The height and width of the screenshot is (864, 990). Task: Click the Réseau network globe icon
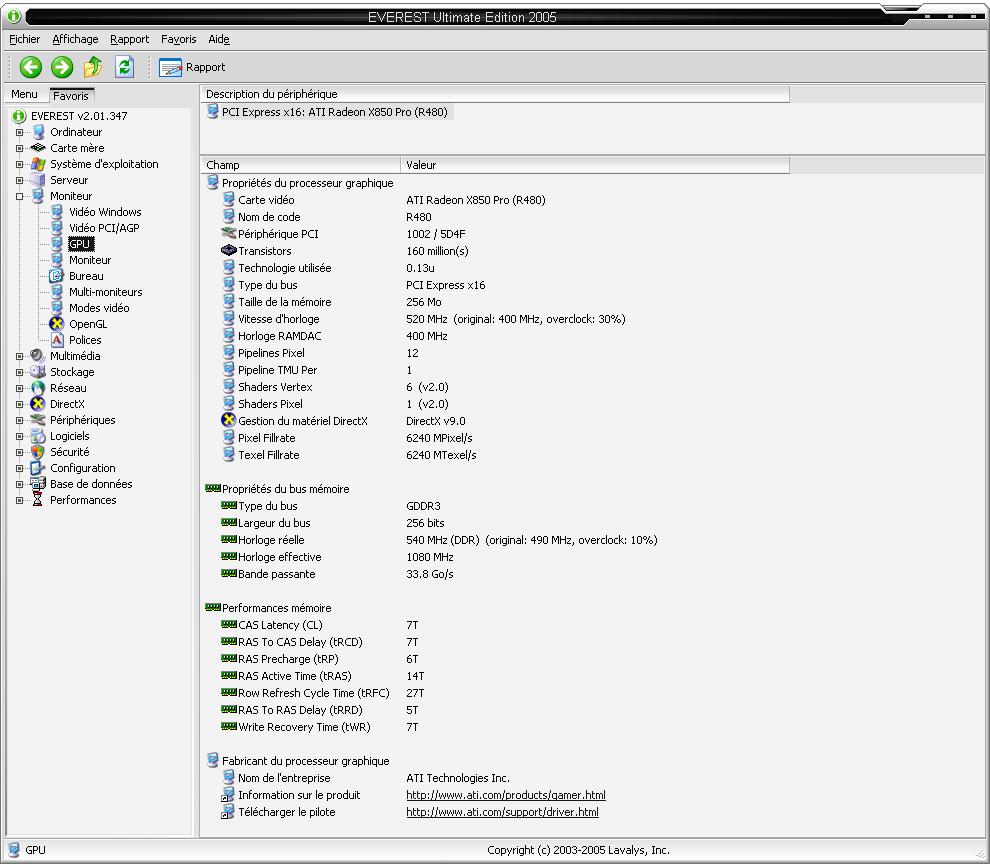click(38, 388)
